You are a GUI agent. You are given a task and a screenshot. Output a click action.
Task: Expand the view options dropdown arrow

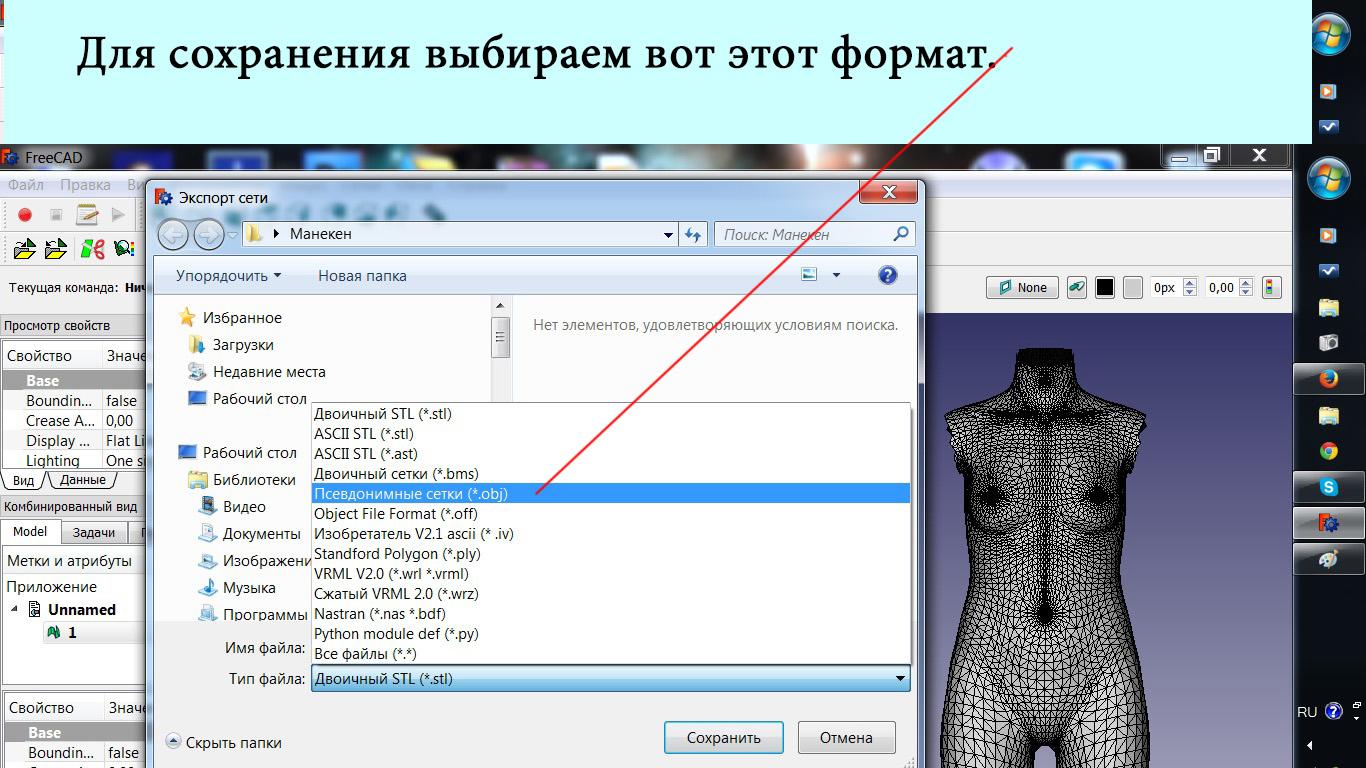pyautogui.click(x=836, y=275)
